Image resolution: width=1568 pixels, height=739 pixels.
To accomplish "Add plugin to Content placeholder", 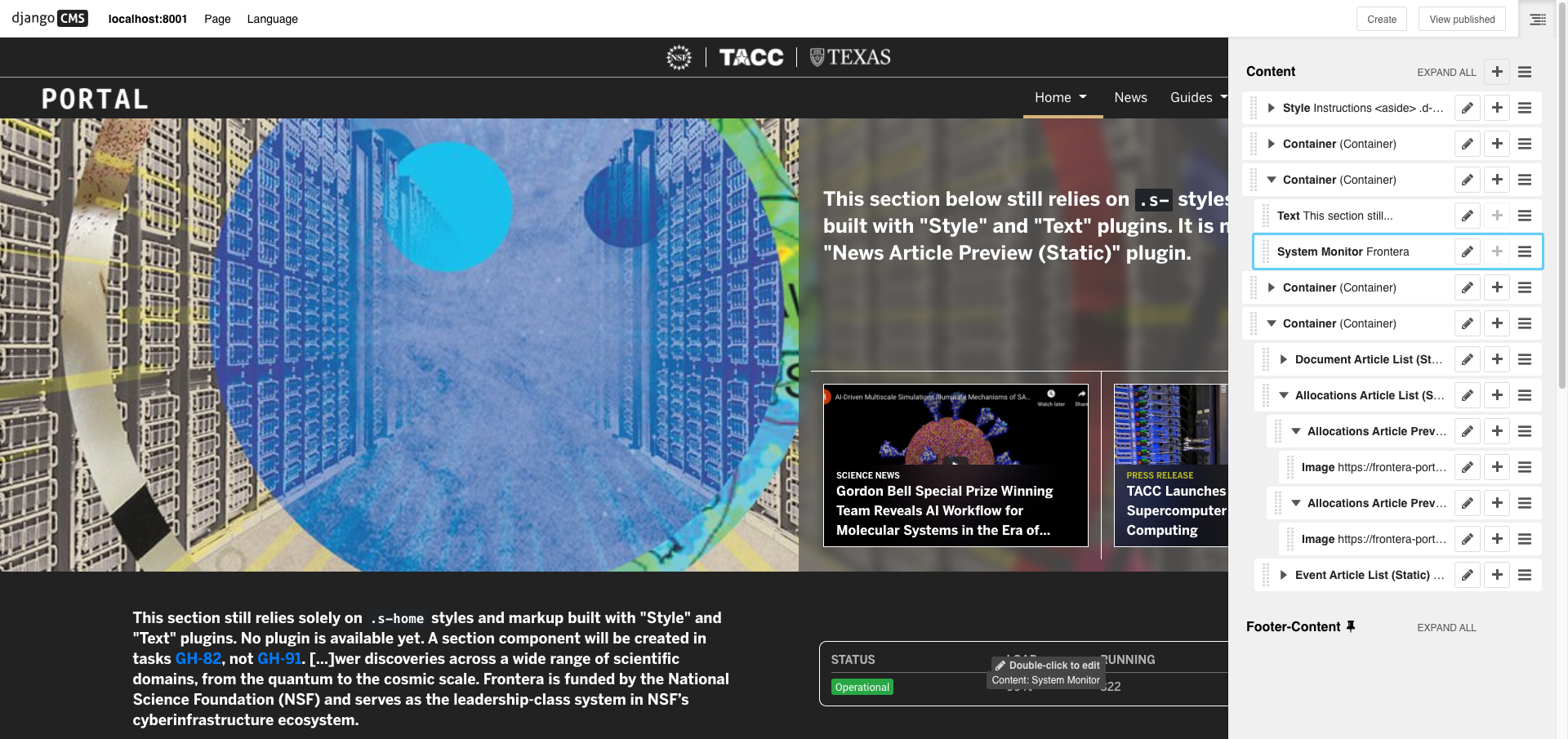I will (1497, 72).
